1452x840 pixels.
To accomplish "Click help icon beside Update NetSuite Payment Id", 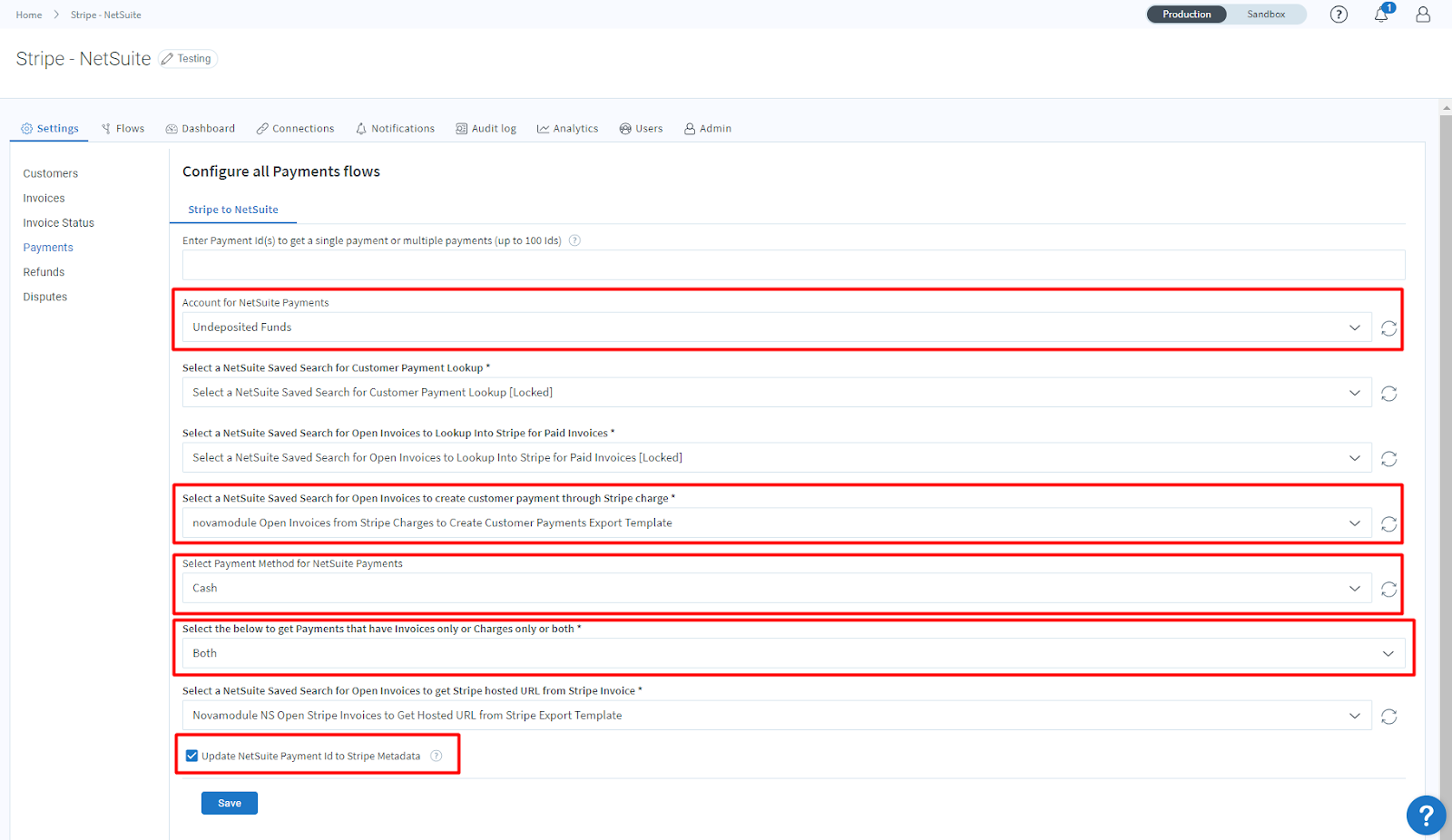I will pos(437,756).
